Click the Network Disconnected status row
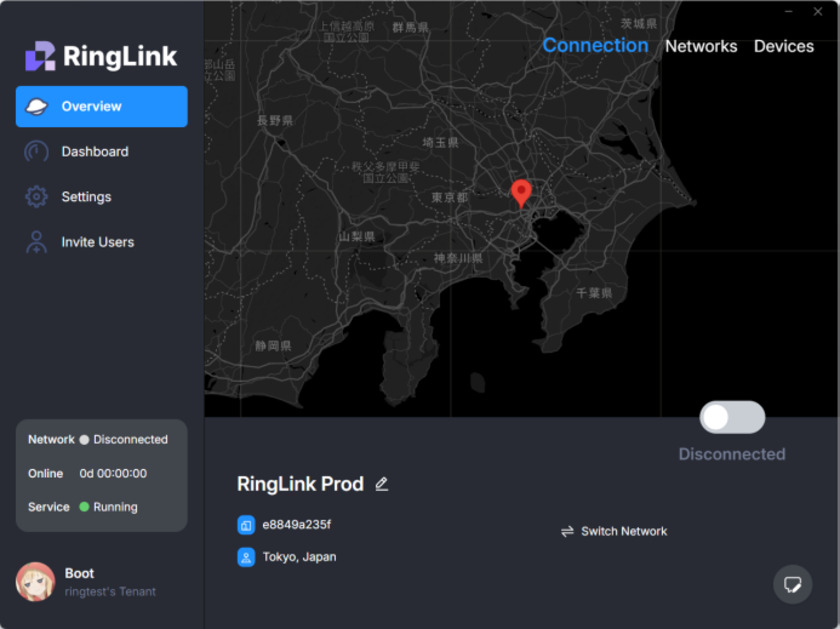 tap(98, 440)
